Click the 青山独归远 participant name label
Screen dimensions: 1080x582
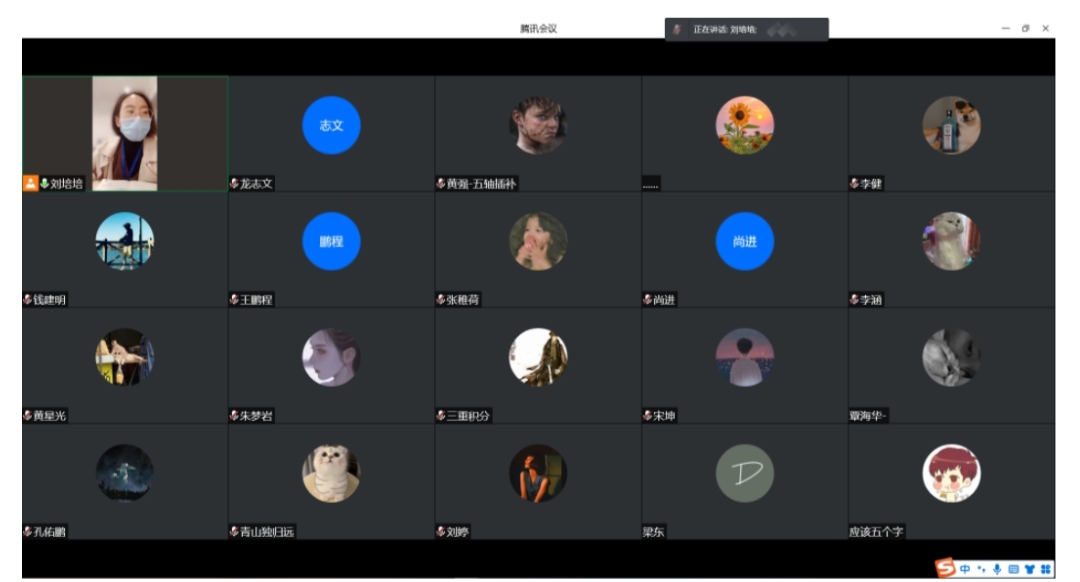click(261, 532)
